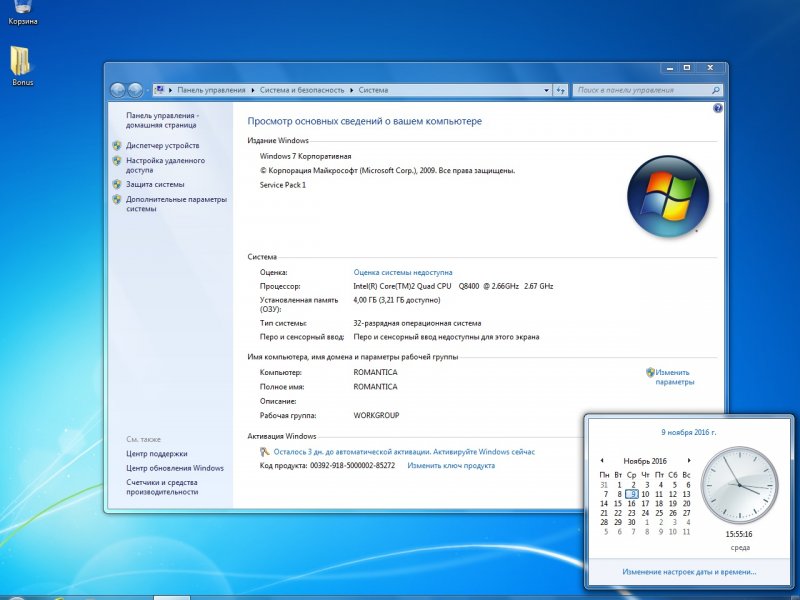Click computer name ROMANTICA next to Компьютер
Screen dimensions: 800x600
[x=375, y=372]
